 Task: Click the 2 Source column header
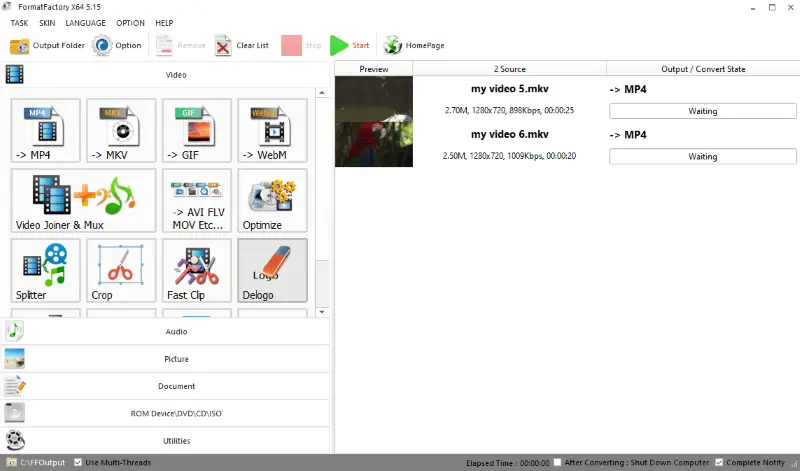509,69
